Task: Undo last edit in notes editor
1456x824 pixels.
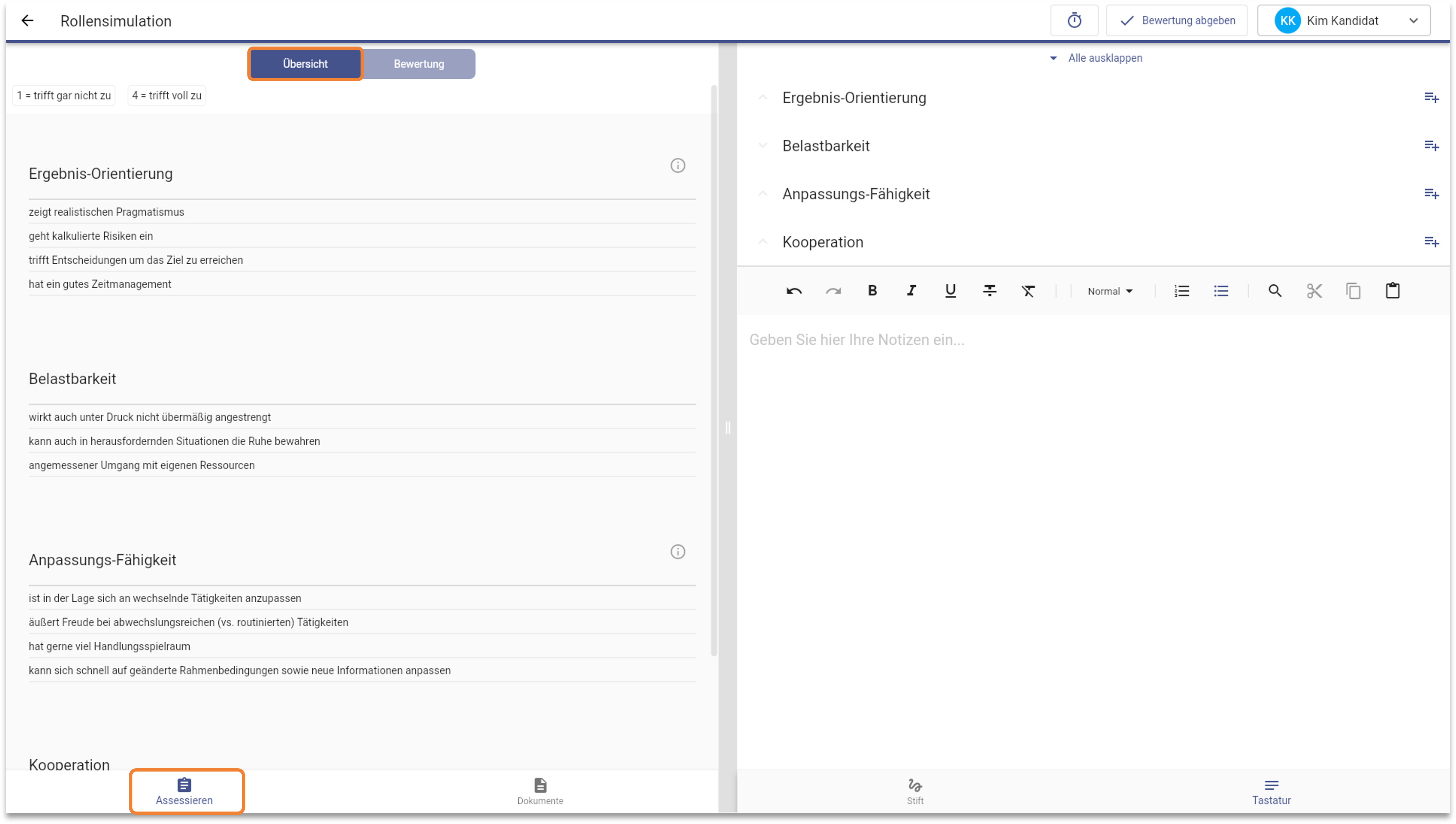Action: [794, 291]
